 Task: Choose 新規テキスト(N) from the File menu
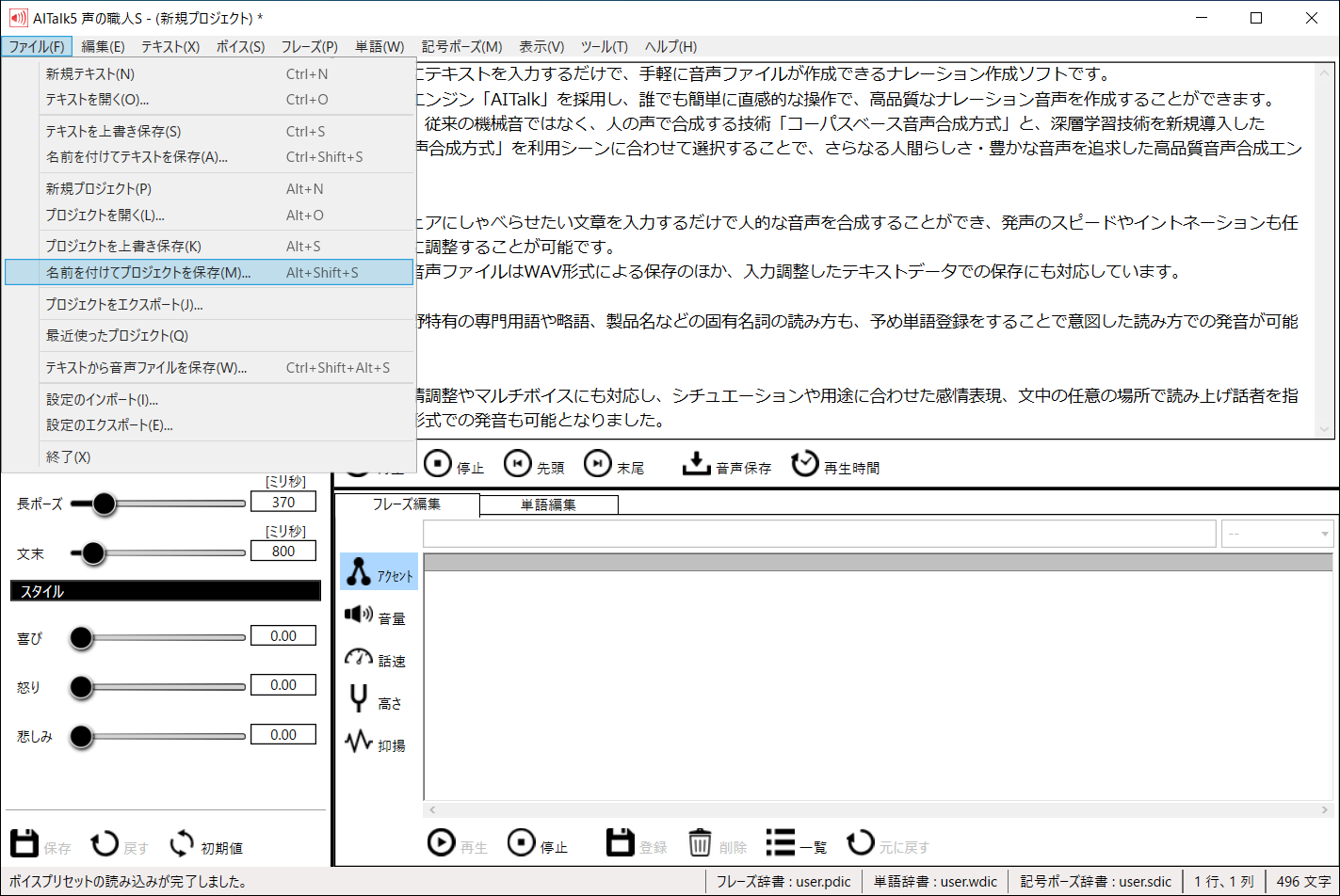point(210,74)
